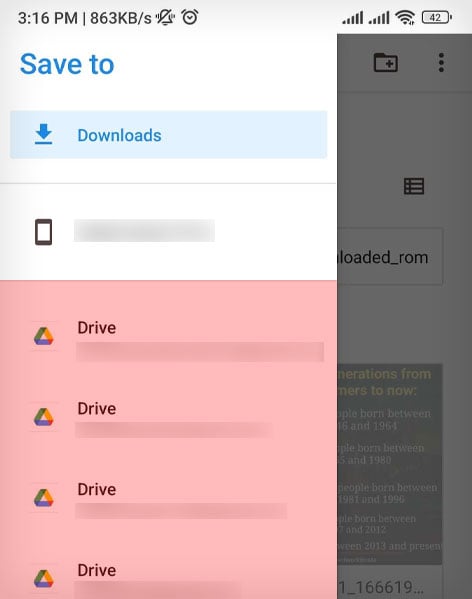
Task: Tap the phone storage device icon
Action: click(44, 232)
